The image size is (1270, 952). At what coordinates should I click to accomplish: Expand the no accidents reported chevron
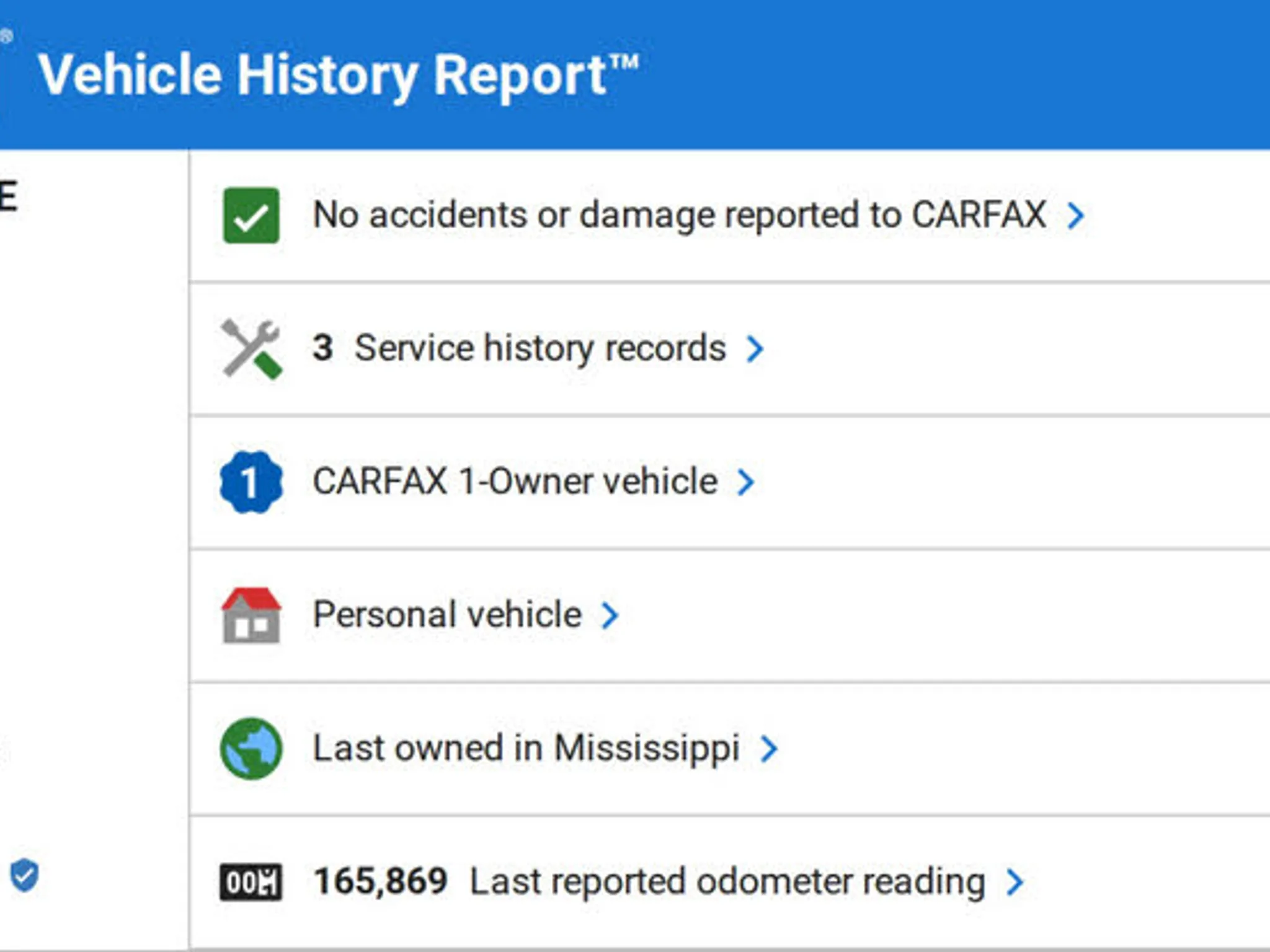[x=1076, y=215]
